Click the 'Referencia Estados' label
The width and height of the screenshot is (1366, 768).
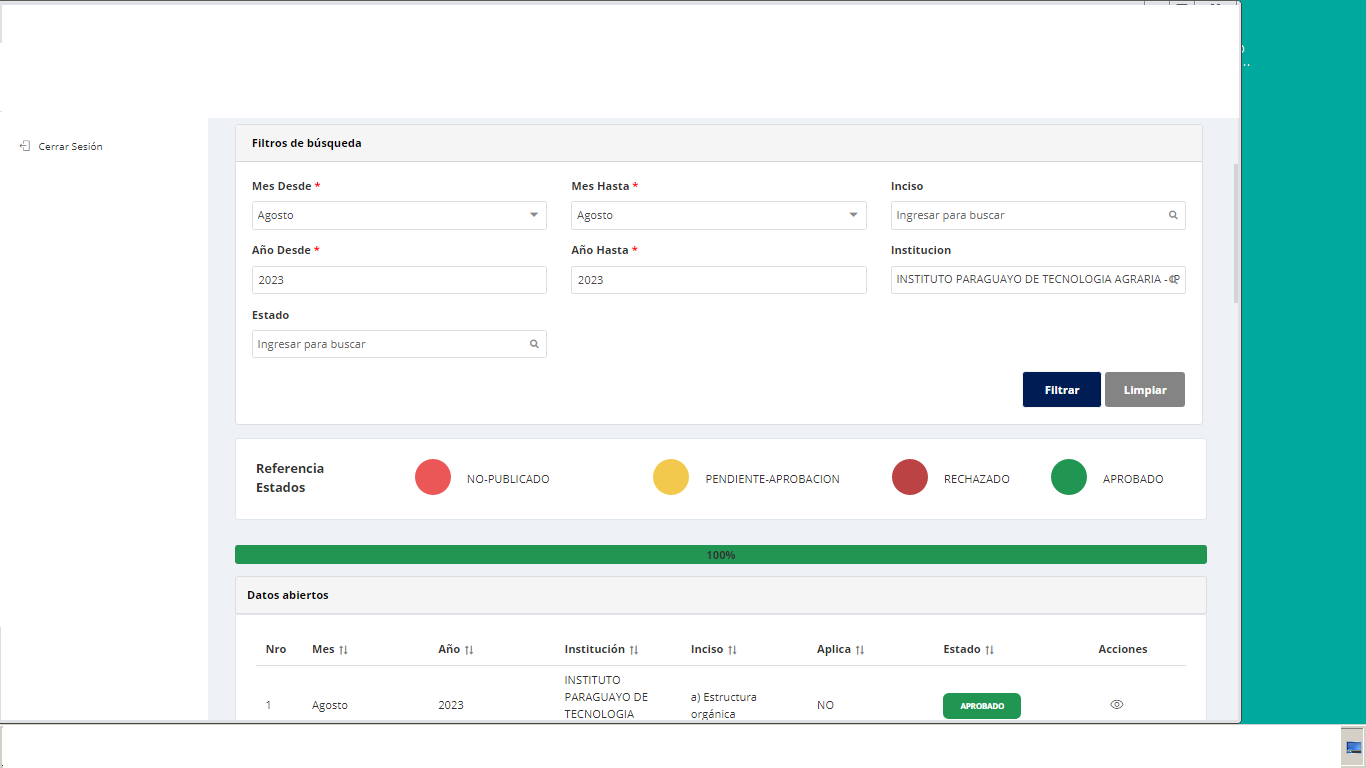click(x=290, y=478)
